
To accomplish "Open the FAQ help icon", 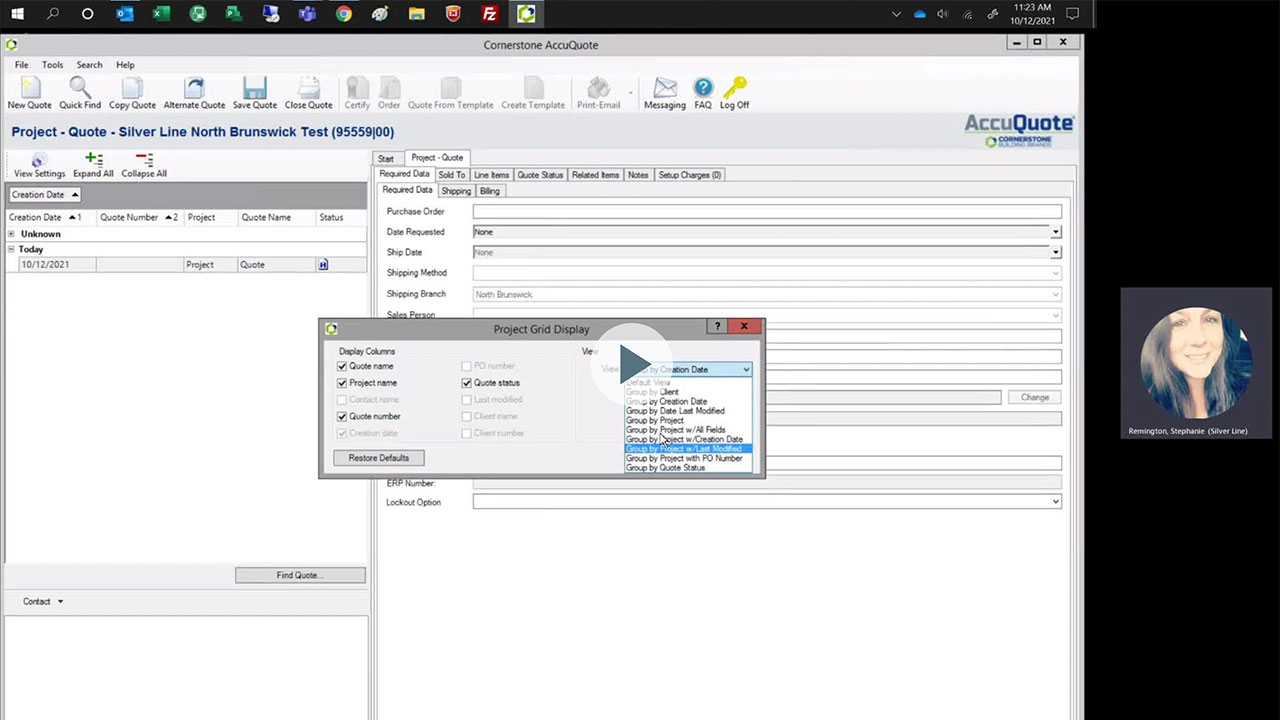I will click(703, 88).
